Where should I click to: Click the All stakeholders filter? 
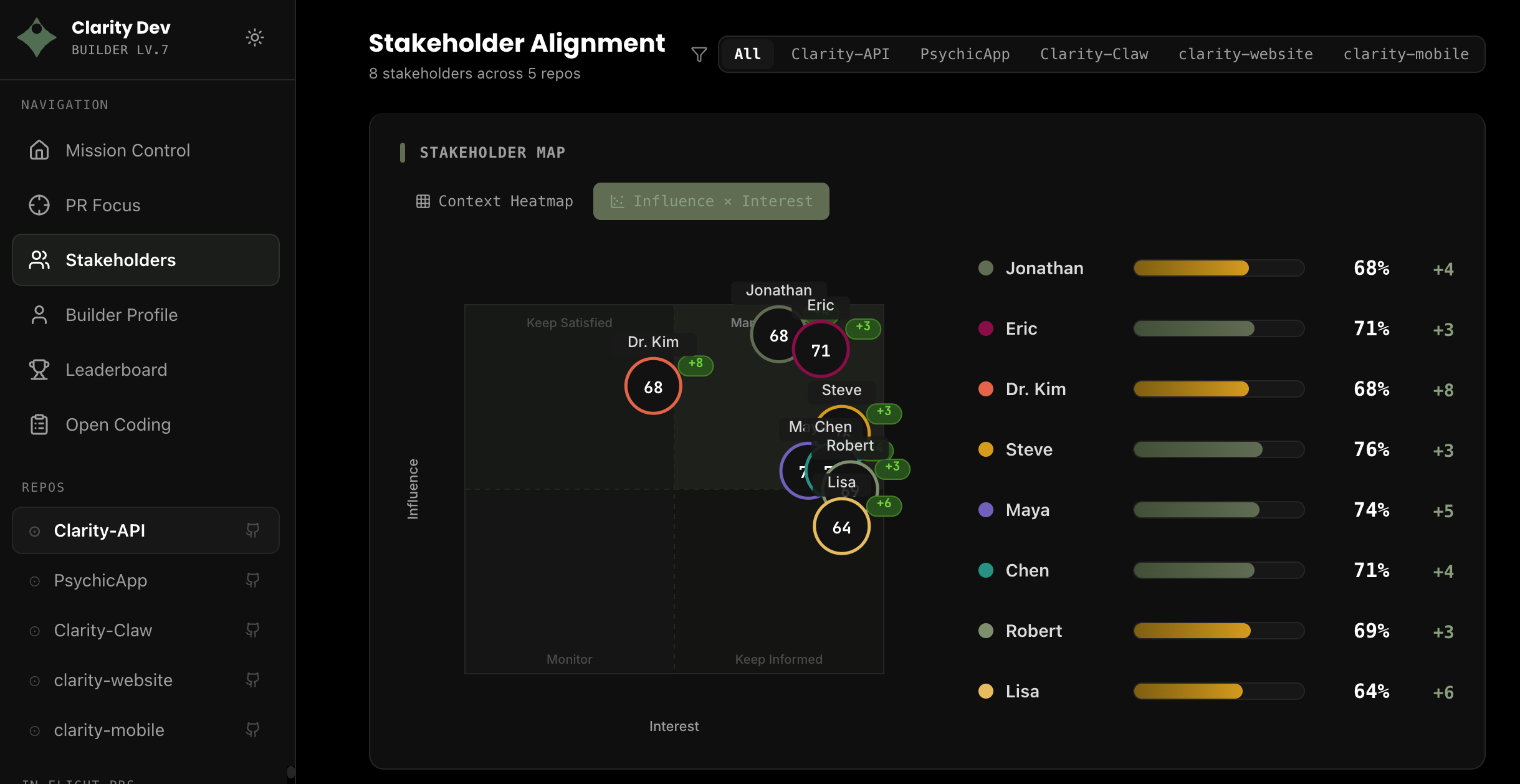pos(747,54)
